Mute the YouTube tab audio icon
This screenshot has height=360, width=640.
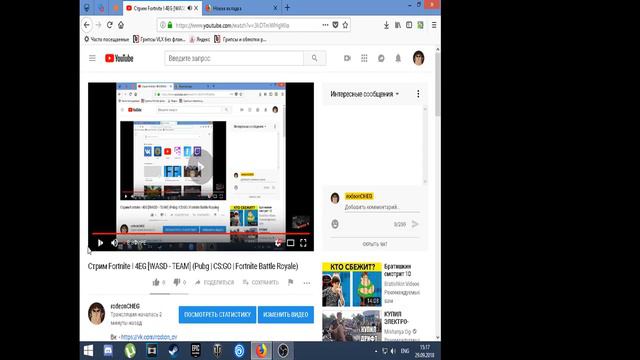tap(190, 8)
